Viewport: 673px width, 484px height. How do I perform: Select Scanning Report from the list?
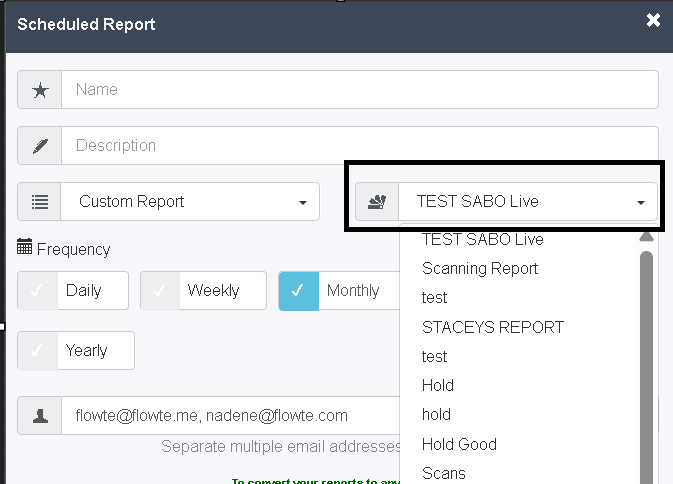480,268
